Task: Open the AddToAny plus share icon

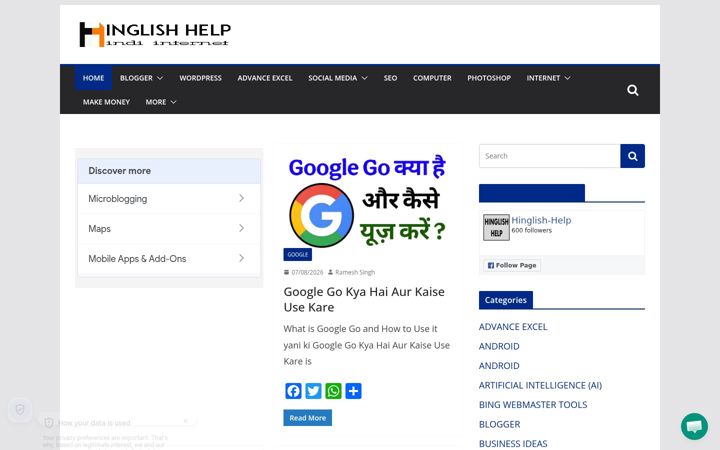Action: (x=353, y=391)
